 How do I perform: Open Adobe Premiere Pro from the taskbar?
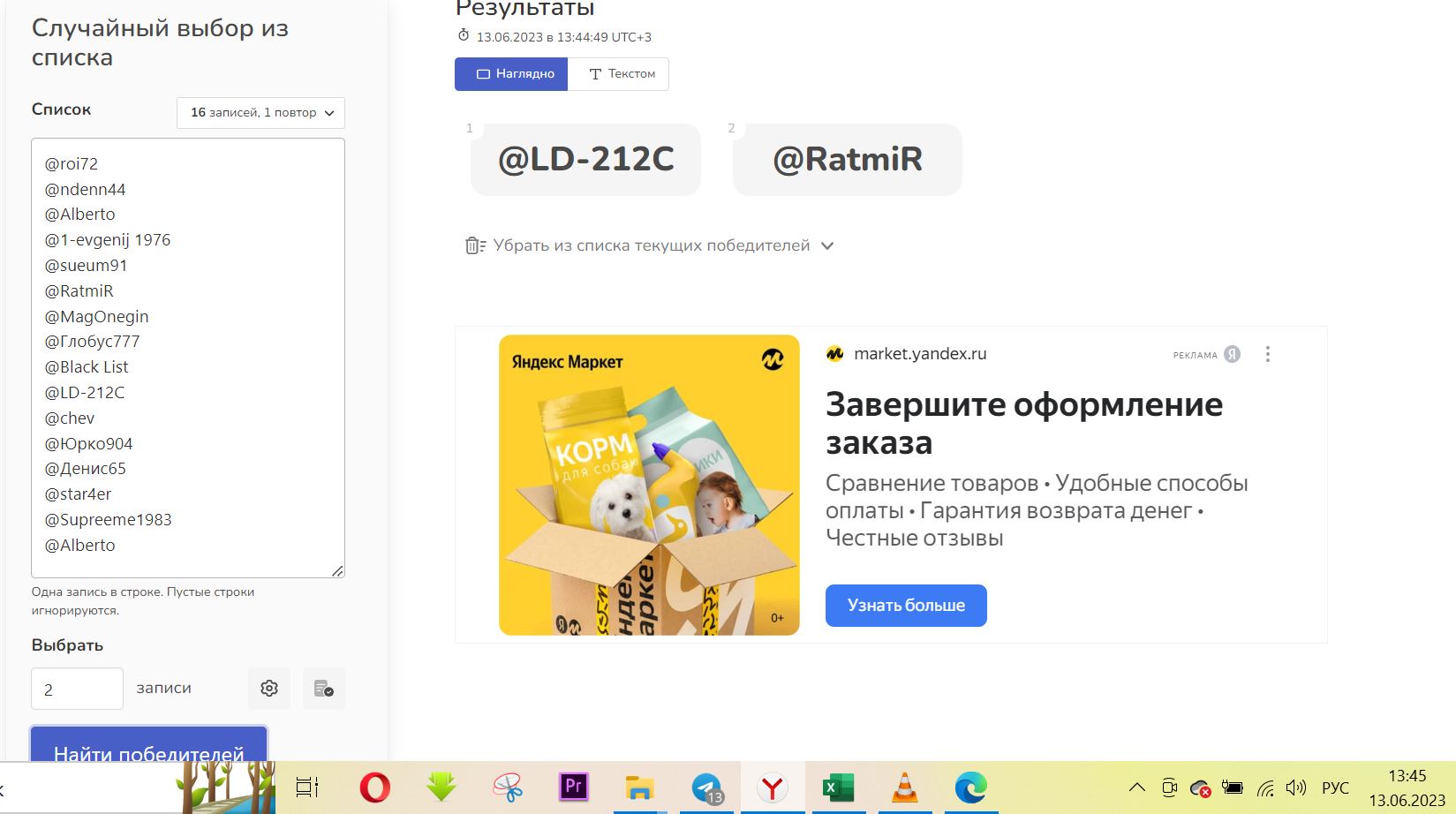pos(574,787)
